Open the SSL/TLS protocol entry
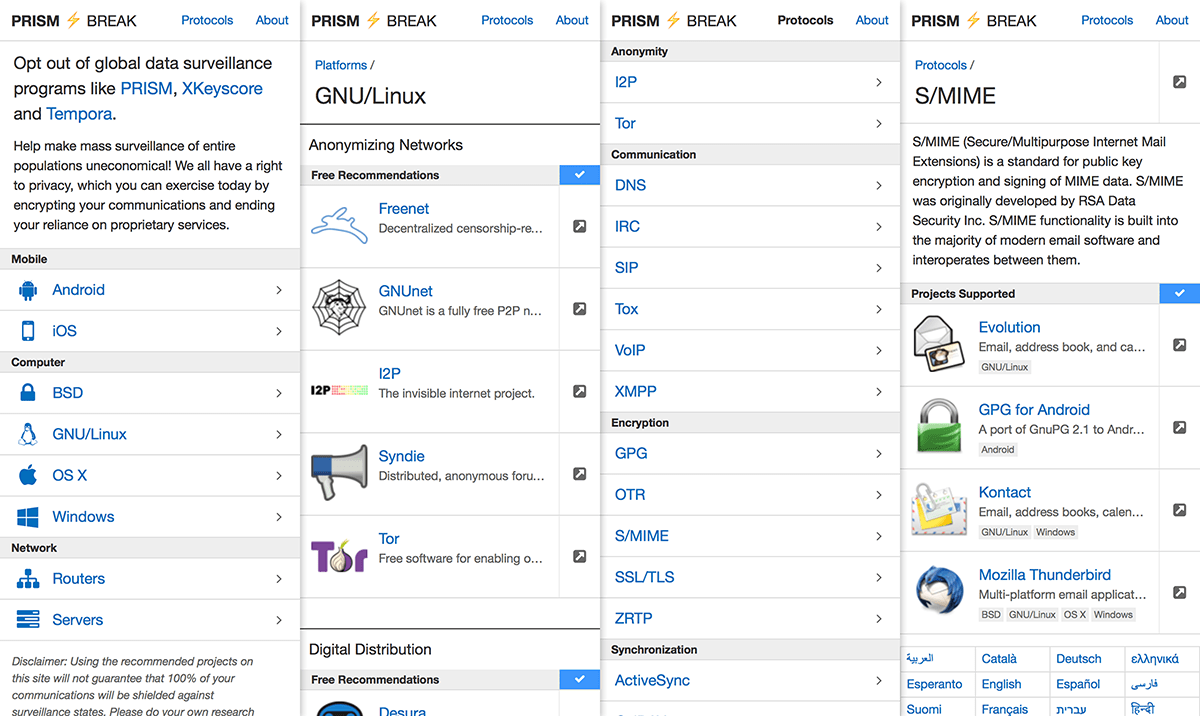Image resolution: width=1200 pixels, height=716 pixels. [x=750, y=577]
